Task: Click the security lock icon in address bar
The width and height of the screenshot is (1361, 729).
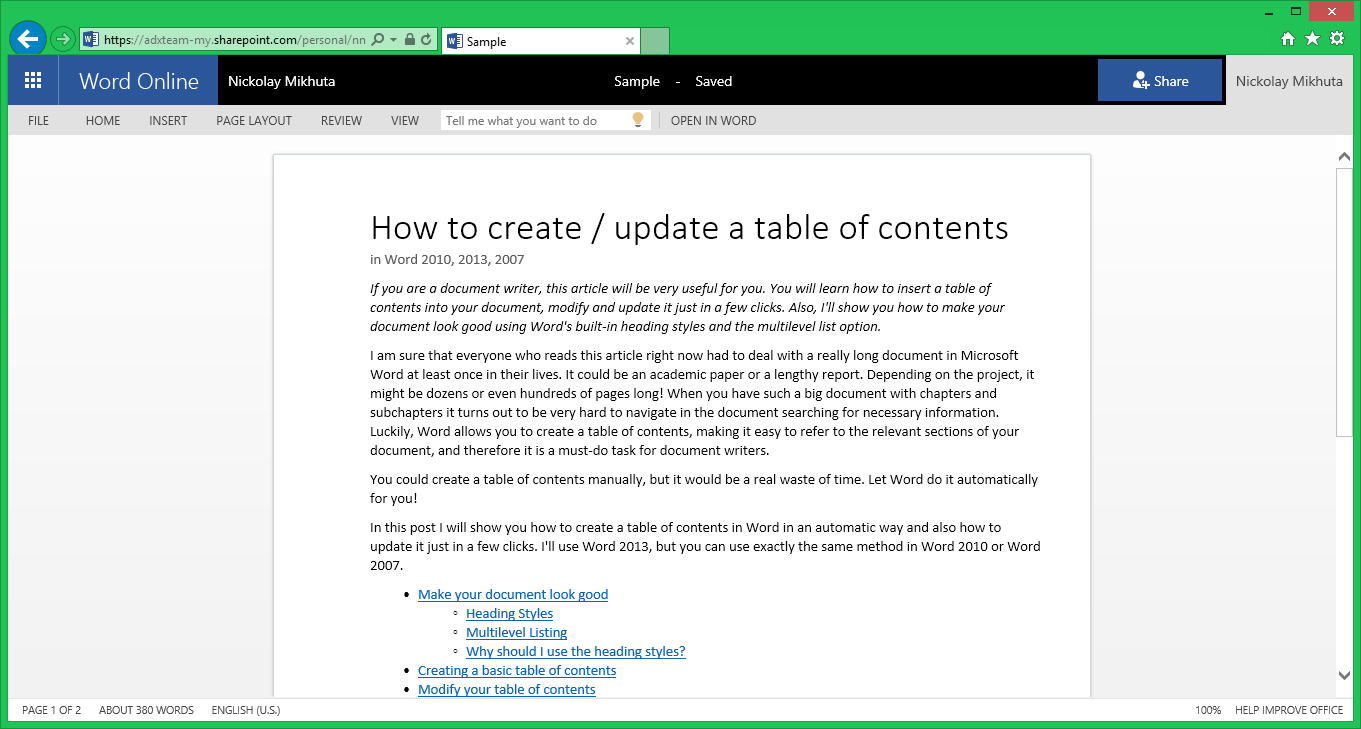Action: [x=410, y=40]
